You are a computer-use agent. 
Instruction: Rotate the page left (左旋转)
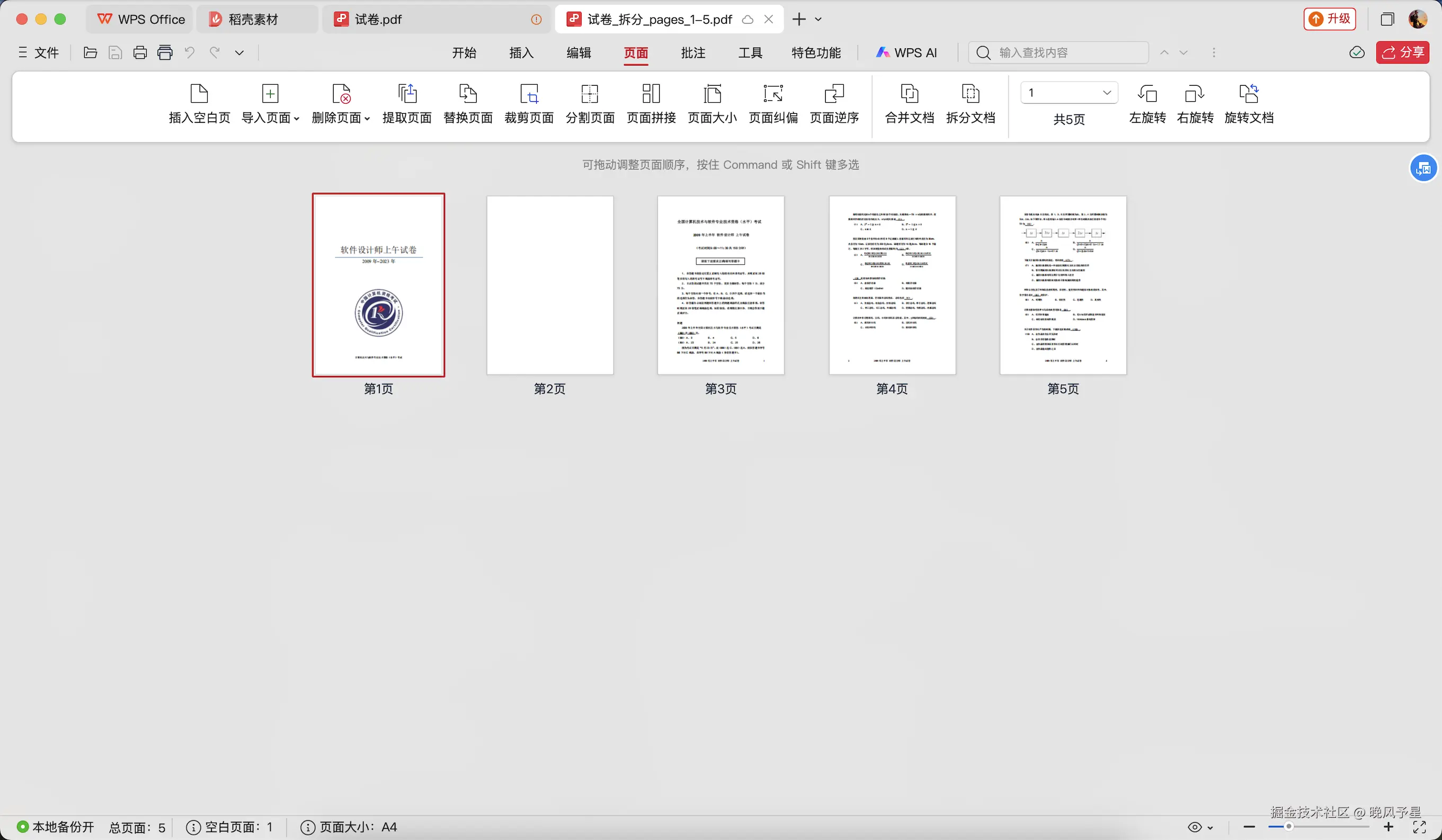click(1147, 94)
